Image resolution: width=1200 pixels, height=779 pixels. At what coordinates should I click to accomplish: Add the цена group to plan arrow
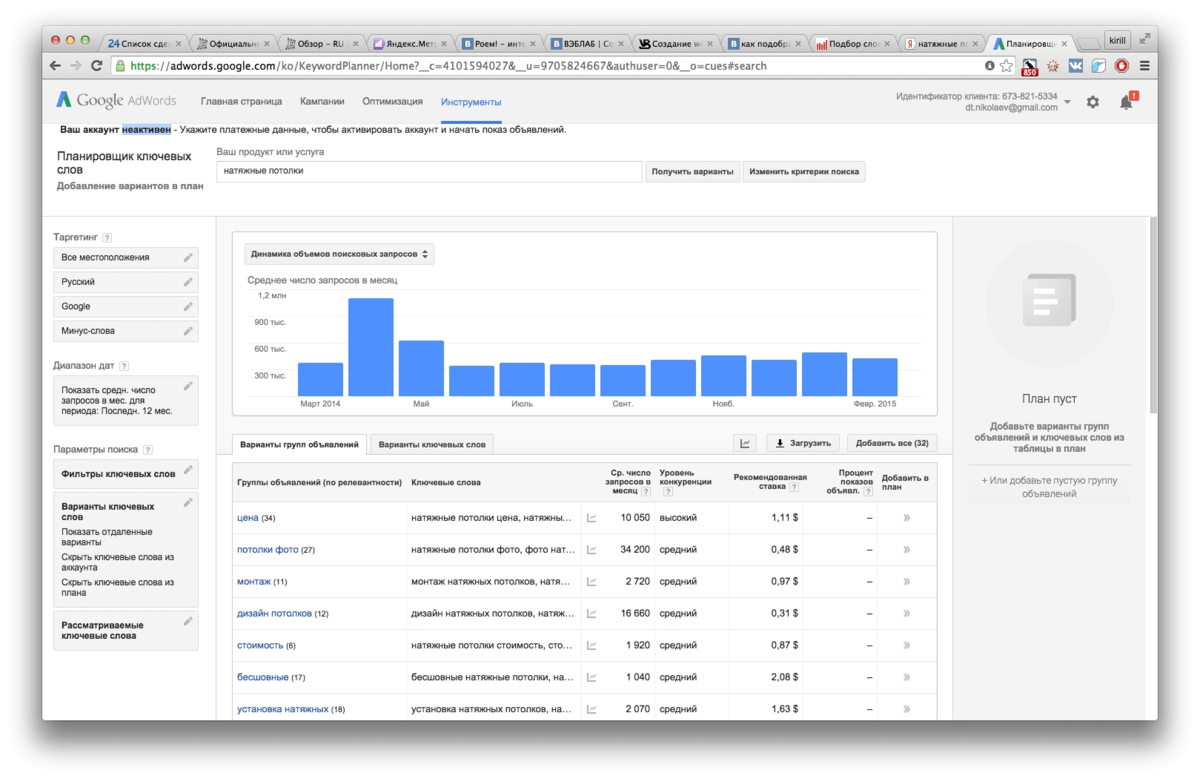(x=907, y=518)
